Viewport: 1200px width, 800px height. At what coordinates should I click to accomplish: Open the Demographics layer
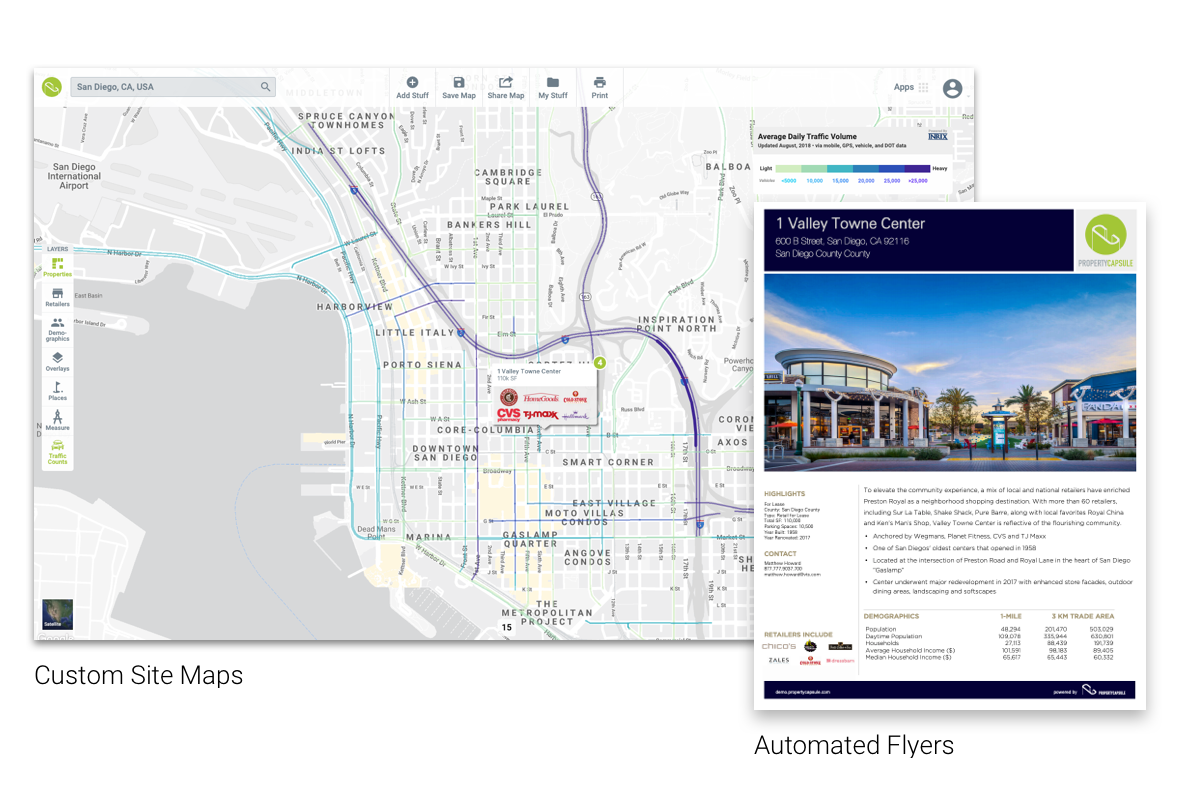[x=57, y=330]
